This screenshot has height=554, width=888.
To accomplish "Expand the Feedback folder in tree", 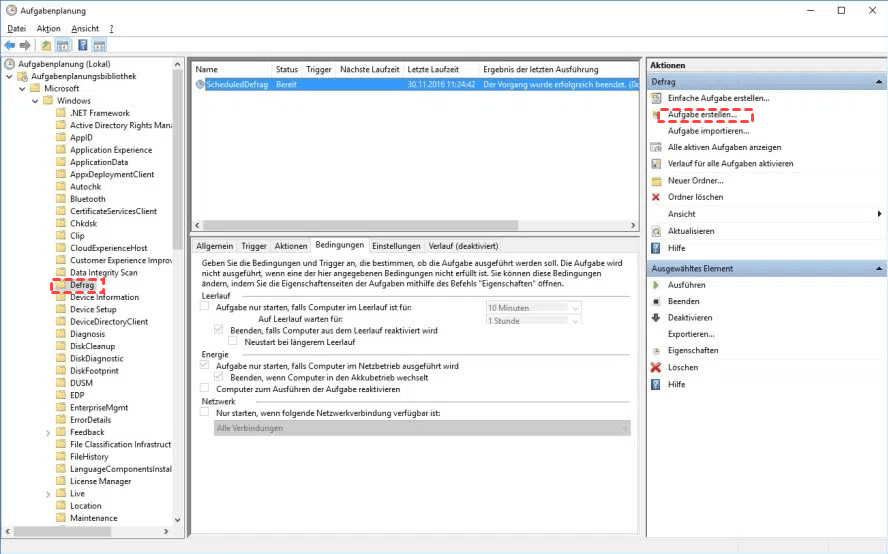I will [x=49, y=432].
